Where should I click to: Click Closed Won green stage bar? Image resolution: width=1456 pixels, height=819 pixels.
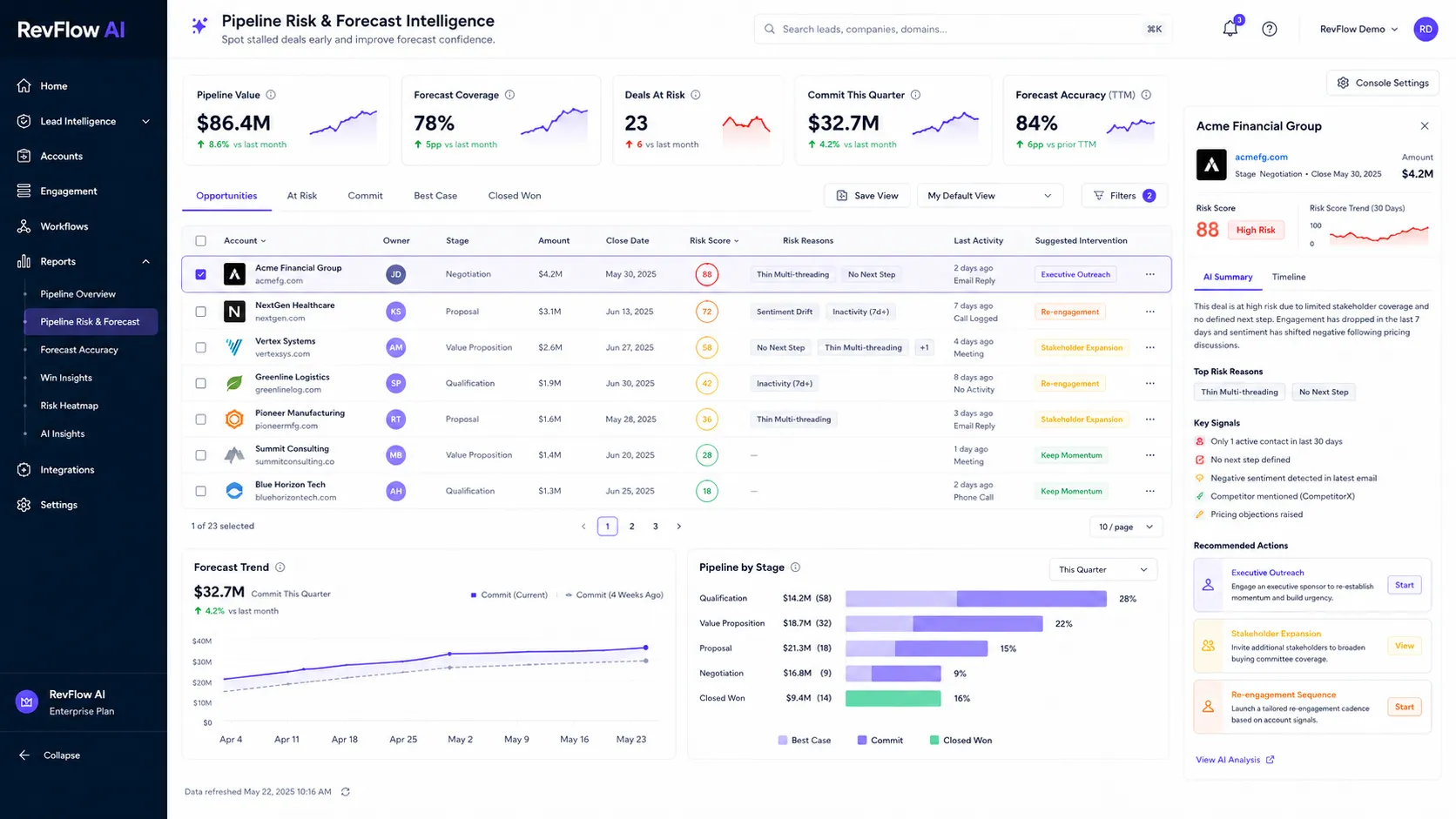893,698
